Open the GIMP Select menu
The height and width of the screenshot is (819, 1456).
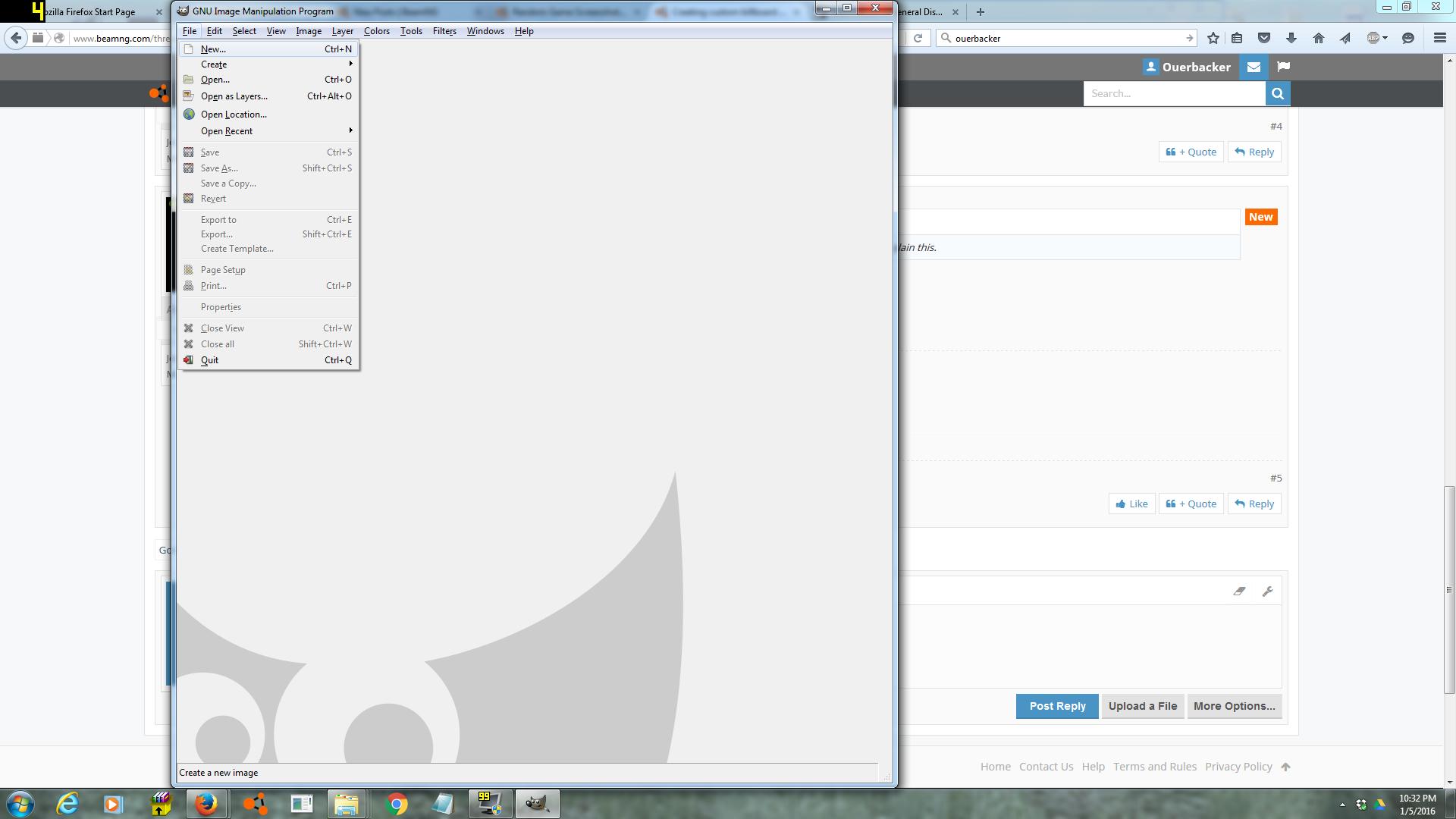pos(244,31)
